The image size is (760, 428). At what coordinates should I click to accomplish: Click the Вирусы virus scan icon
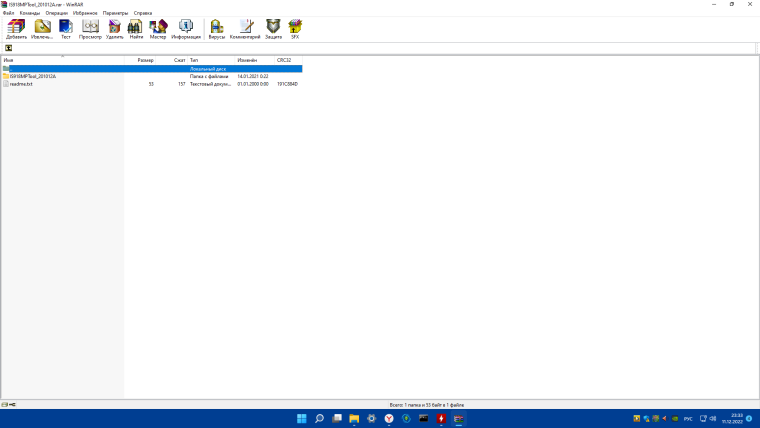click(216, 28)
